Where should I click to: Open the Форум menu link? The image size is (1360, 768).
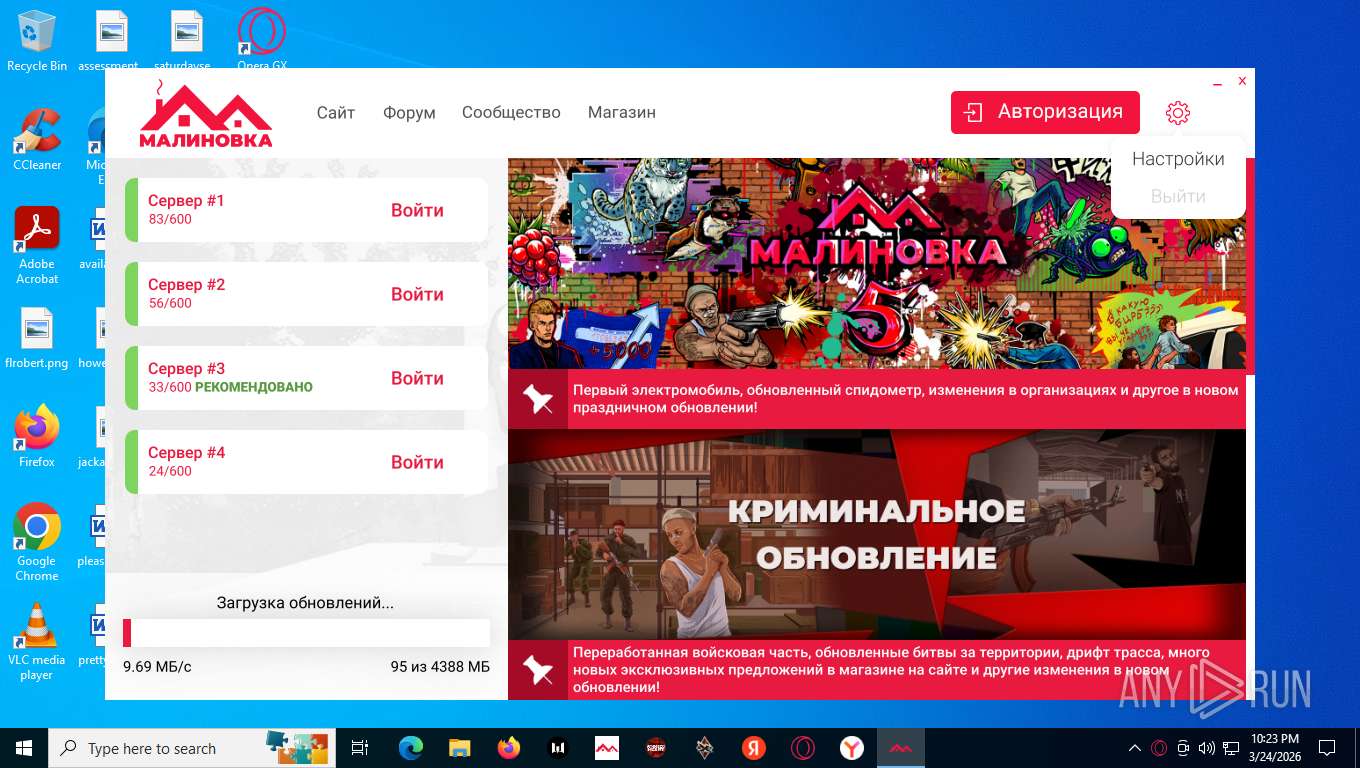coord(409,112)
